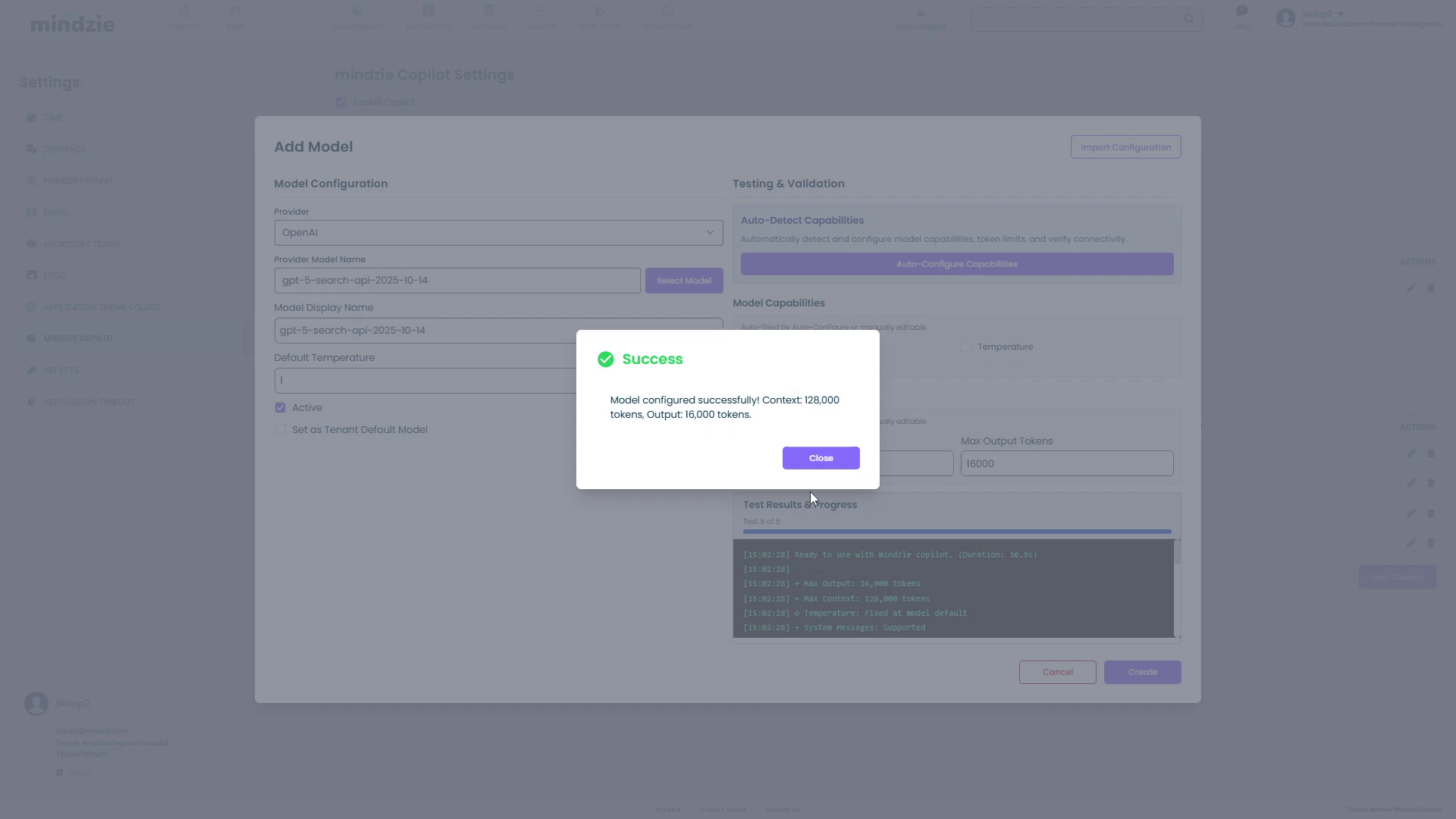Image resolution: width=1456 pixels, height=819 pixels.
Task: Open BPMN Editor in top navigation
Action: coord(599,17)
